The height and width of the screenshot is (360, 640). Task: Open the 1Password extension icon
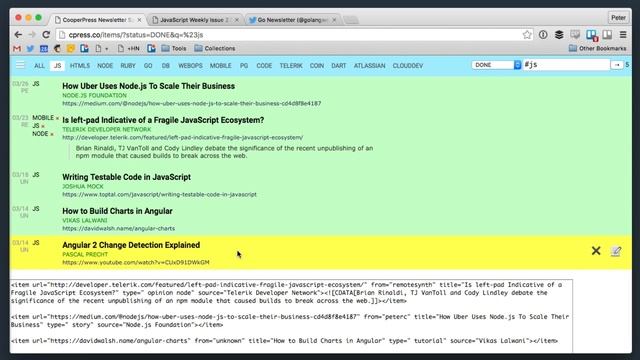543,35
